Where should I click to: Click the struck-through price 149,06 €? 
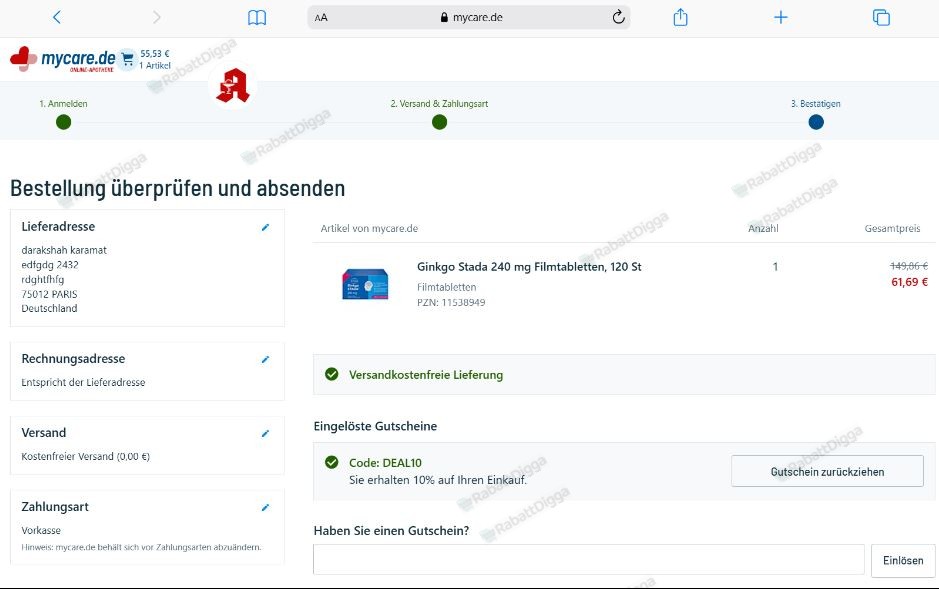(908, 266)
